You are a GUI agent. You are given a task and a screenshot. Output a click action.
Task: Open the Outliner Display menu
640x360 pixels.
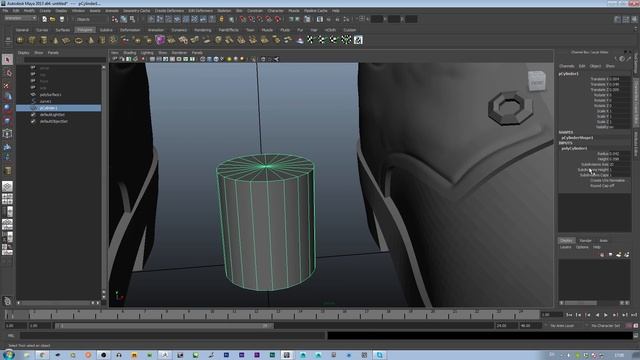pos(23,53)
